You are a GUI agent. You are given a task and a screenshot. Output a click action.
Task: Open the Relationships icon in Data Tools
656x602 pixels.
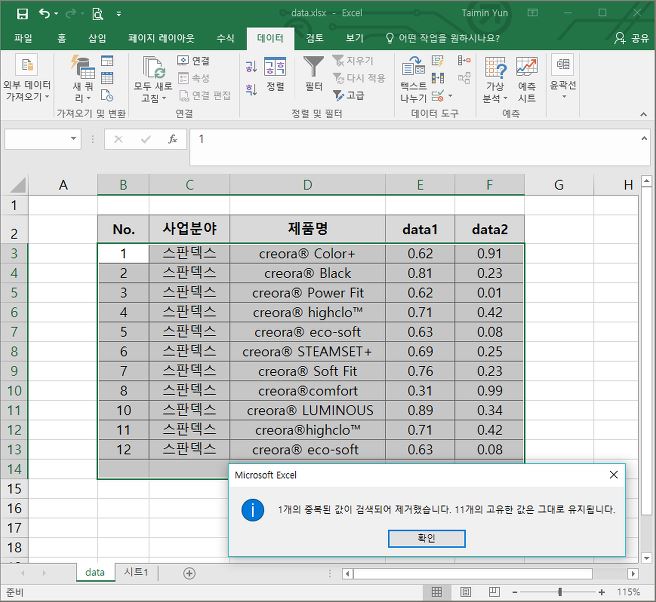pyautogui.click(x=464, y=78)
